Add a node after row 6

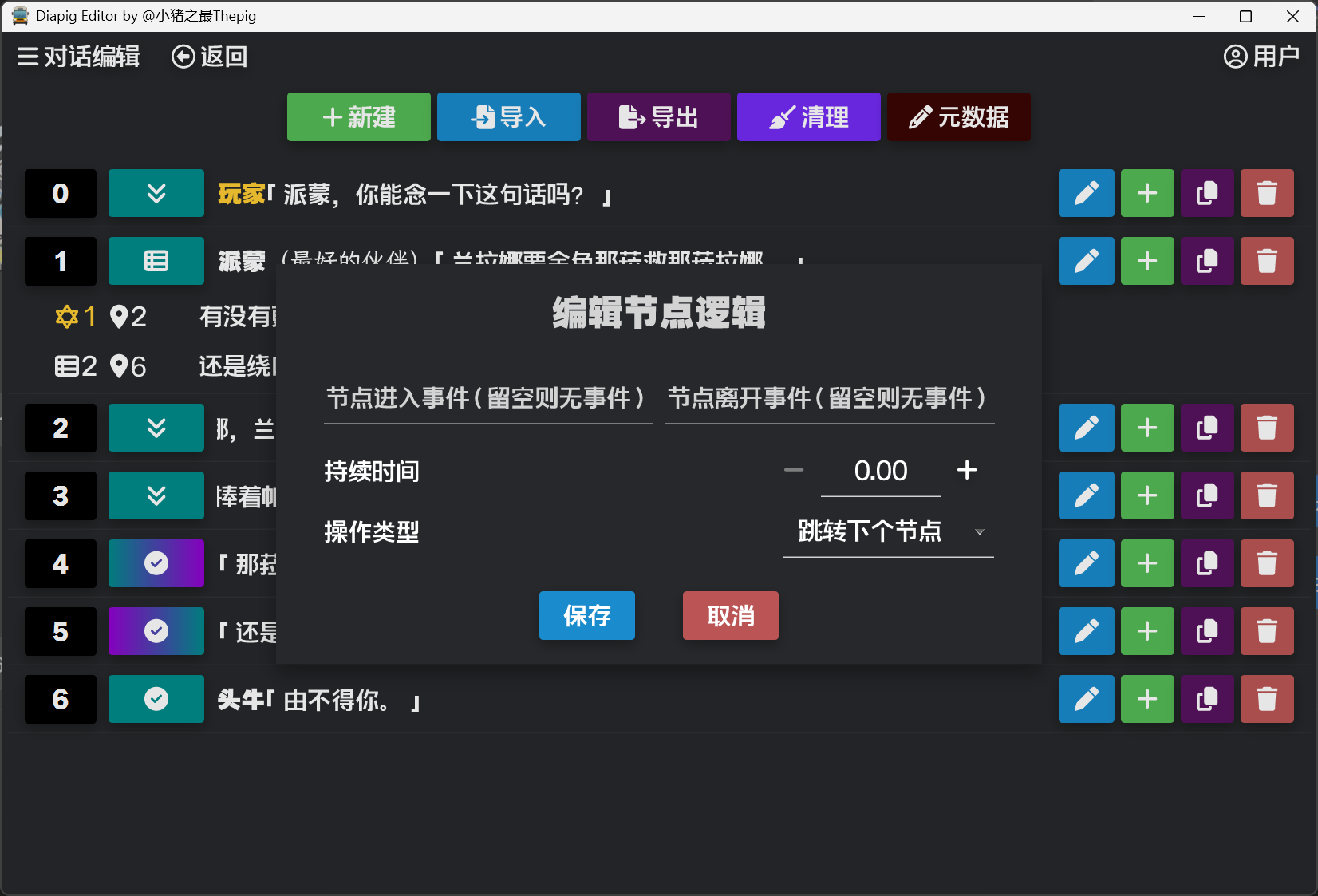pyautogui.click(x=1146, y=699)
